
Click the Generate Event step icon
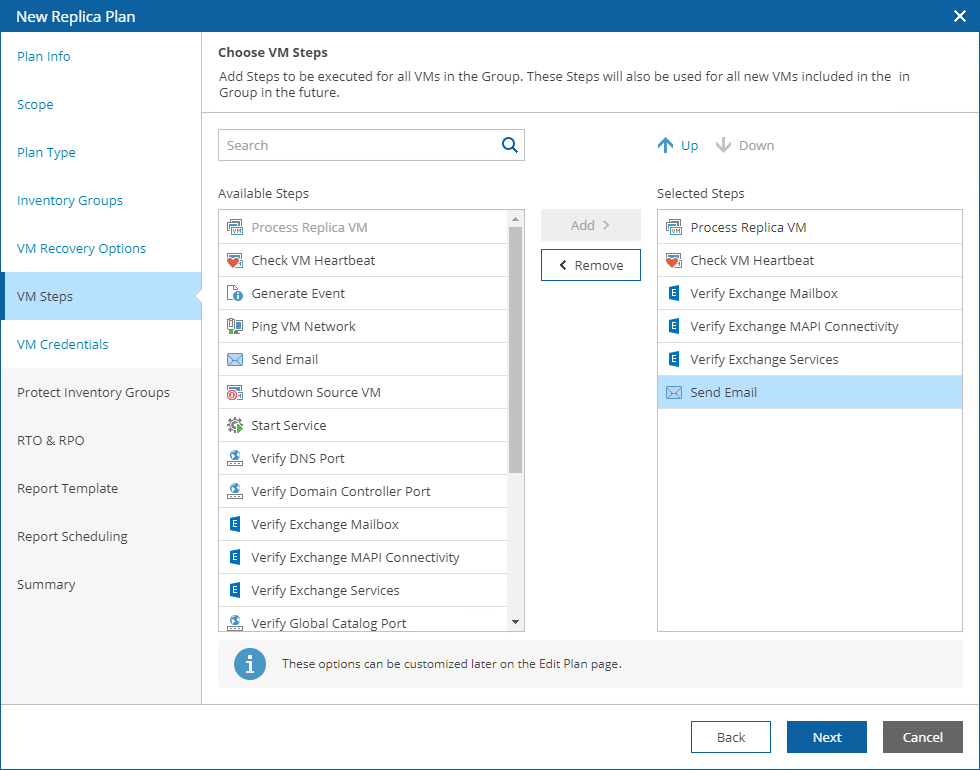(x=235, y=293)
